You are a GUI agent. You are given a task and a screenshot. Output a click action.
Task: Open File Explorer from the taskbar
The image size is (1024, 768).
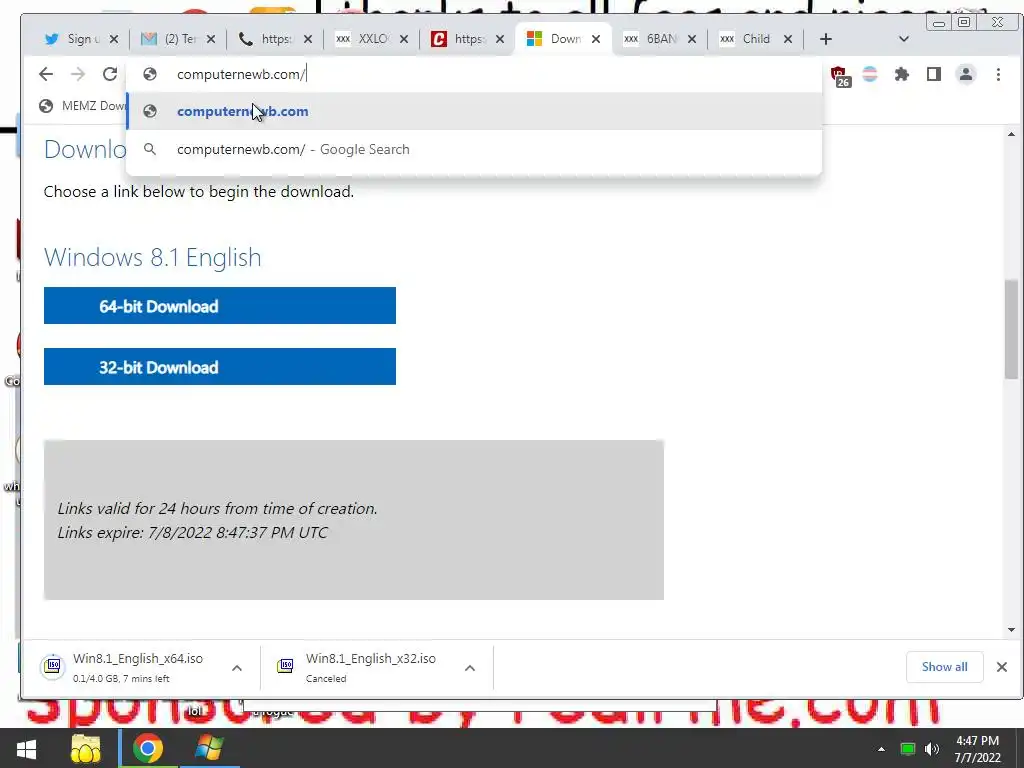pyautogui.click(x=86, y=748)
